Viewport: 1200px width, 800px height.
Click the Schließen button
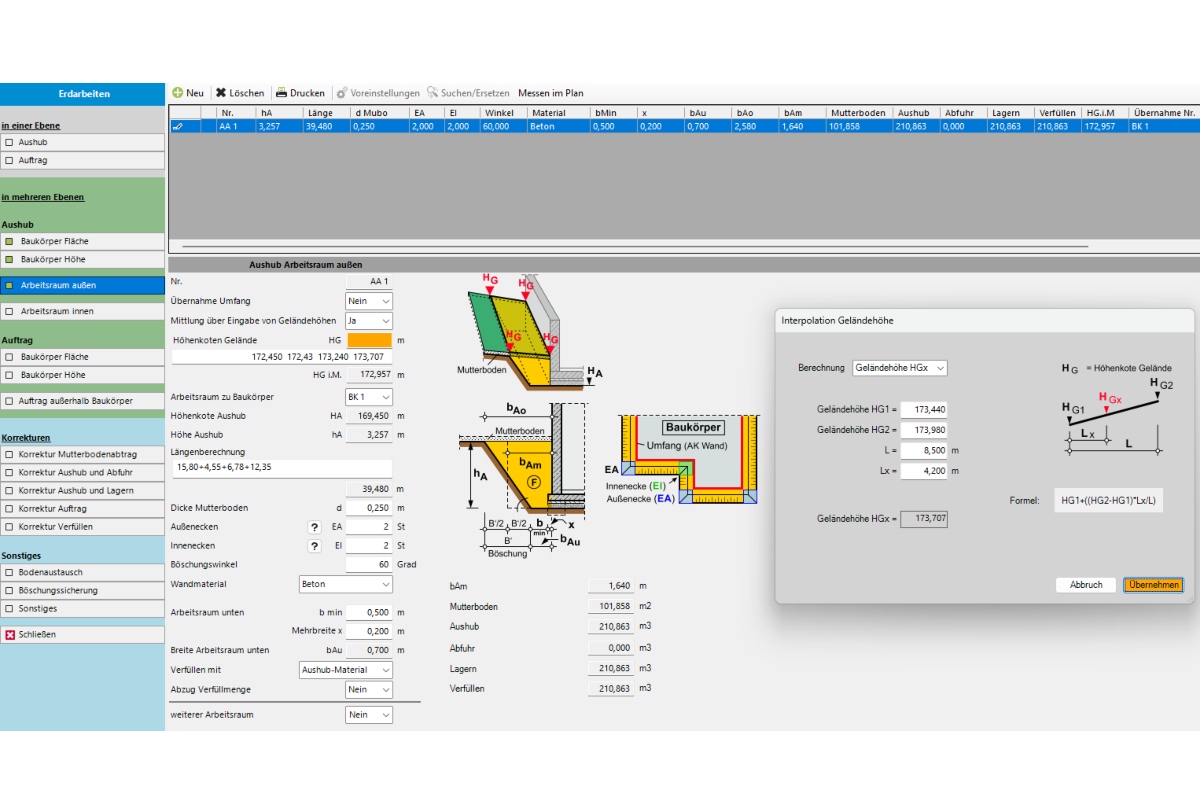82,635
